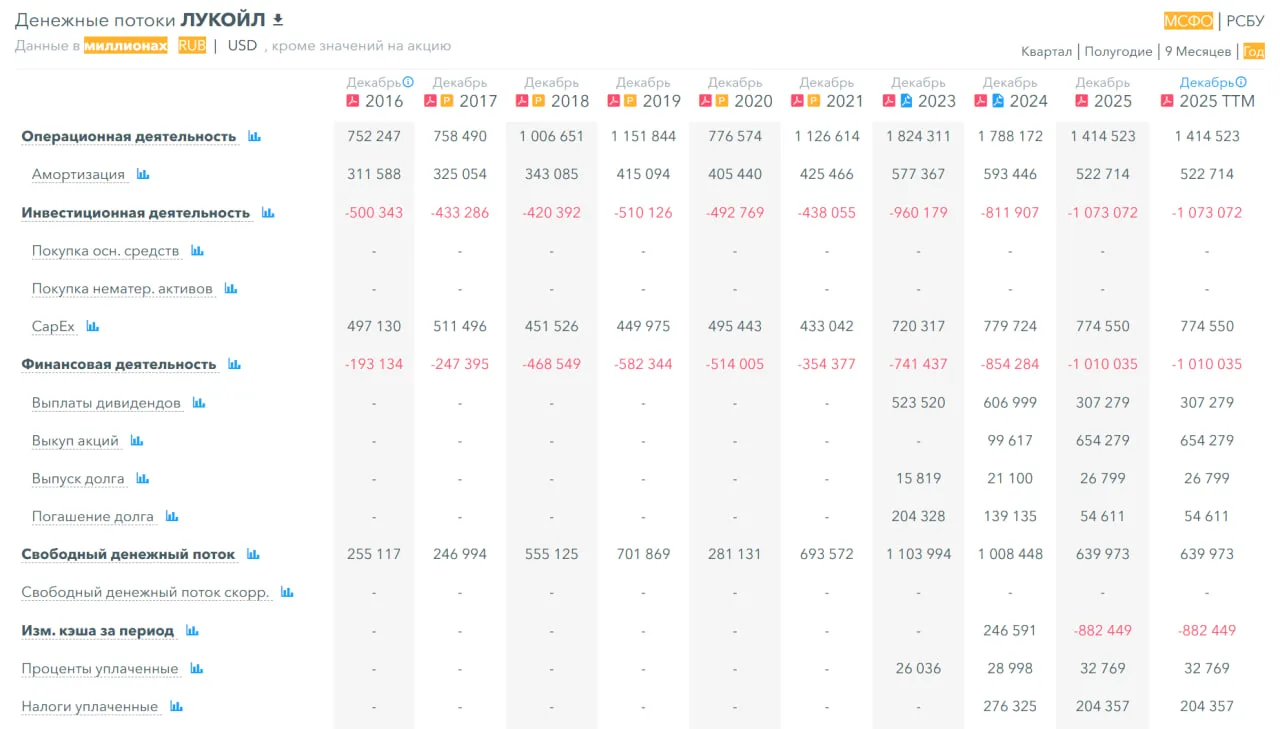Switch display currency to USD
1280x729 pixels.
pos(242,45)
